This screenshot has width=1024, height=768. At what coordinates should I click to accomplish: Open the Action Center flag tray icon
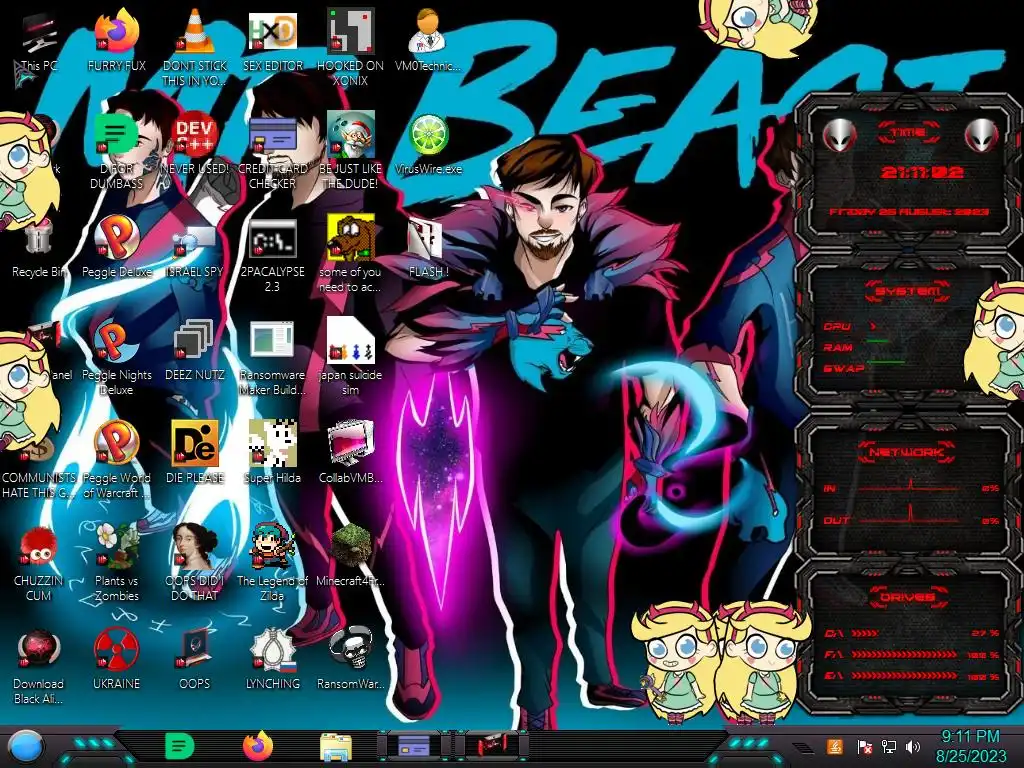864,747
